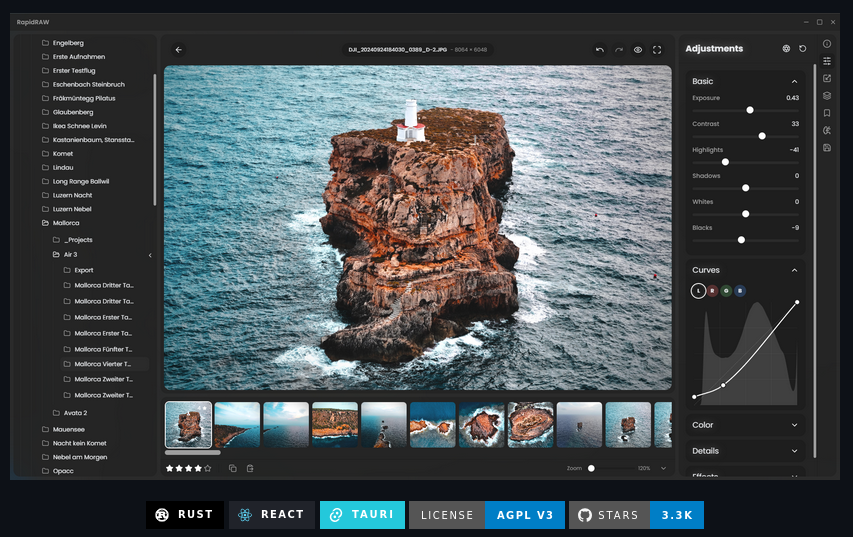Enter fullscreen image view
The height and width of the screenshot is (537, 853).
(657, 49)
